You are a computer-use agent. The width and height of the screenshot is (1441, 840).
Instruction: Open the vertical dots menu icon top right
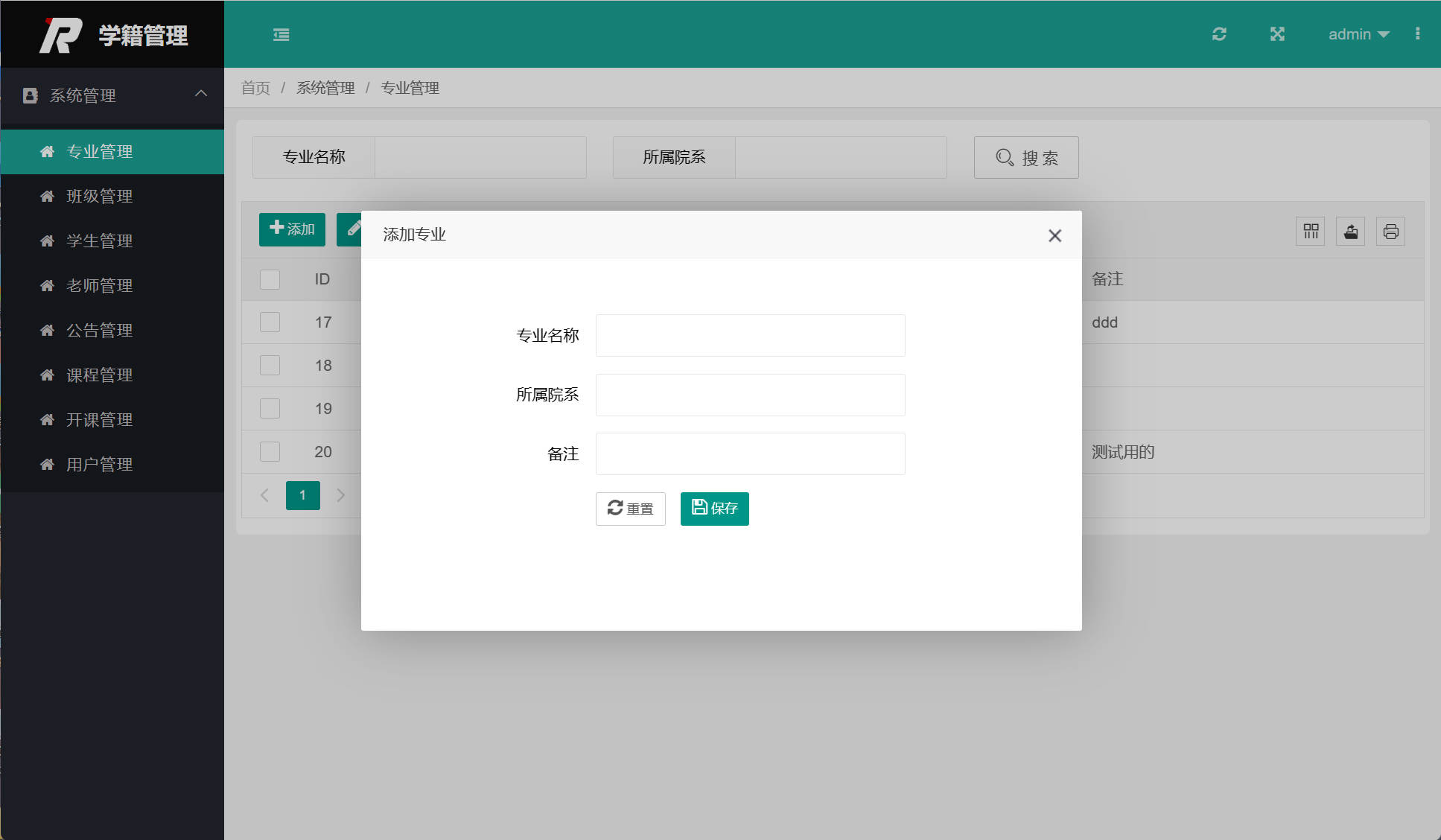point(1419,34)
